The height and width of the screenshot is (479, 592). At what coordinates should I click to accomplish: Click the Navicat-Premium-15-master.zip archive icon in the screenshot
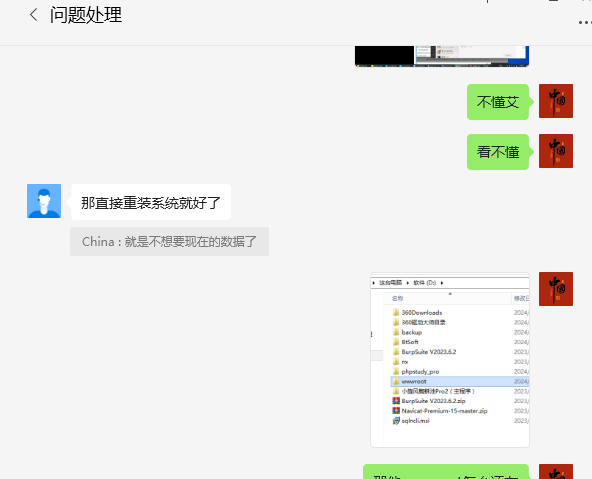(x=396, y=410)
